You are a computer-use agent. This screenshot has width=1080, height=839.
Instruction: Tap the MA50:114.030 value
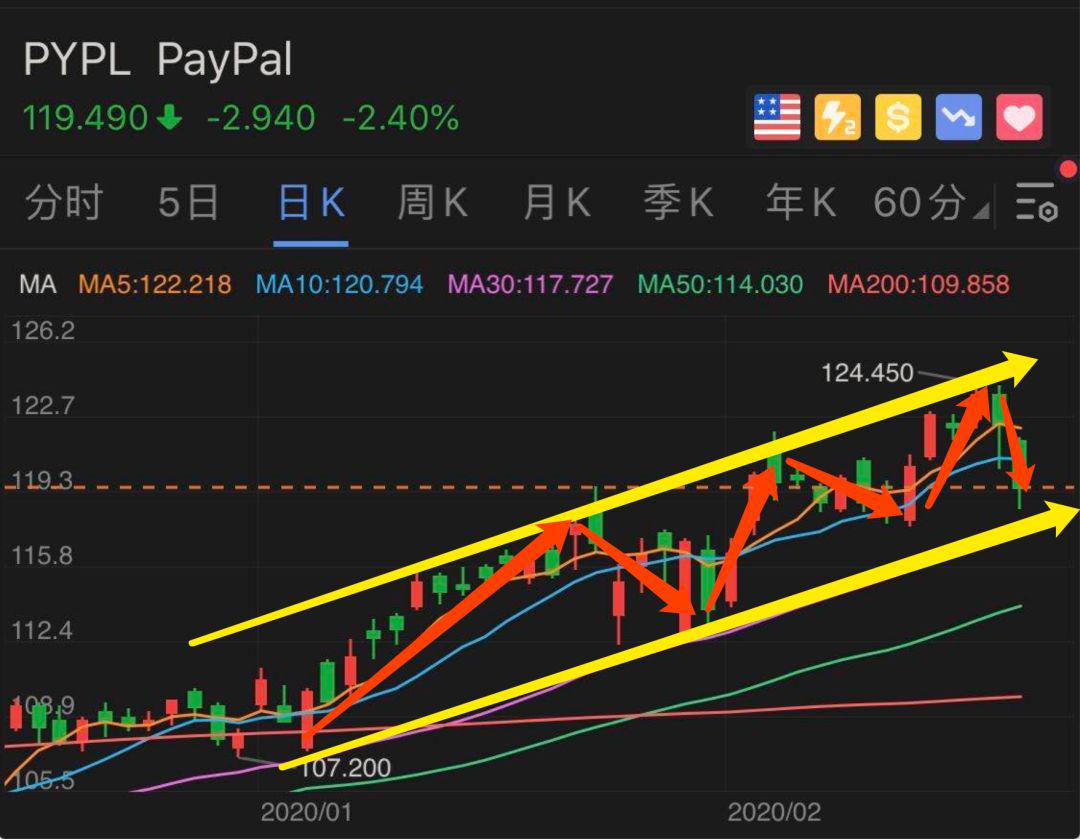(x=720, y=284)
